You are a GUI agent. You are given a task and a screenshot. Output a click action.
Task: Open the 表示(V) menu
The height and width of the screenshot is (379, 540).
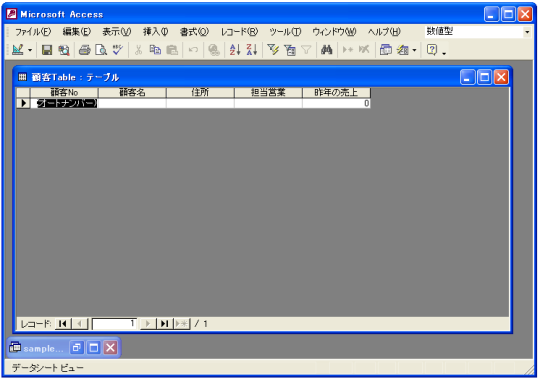[x=116, y=32]
